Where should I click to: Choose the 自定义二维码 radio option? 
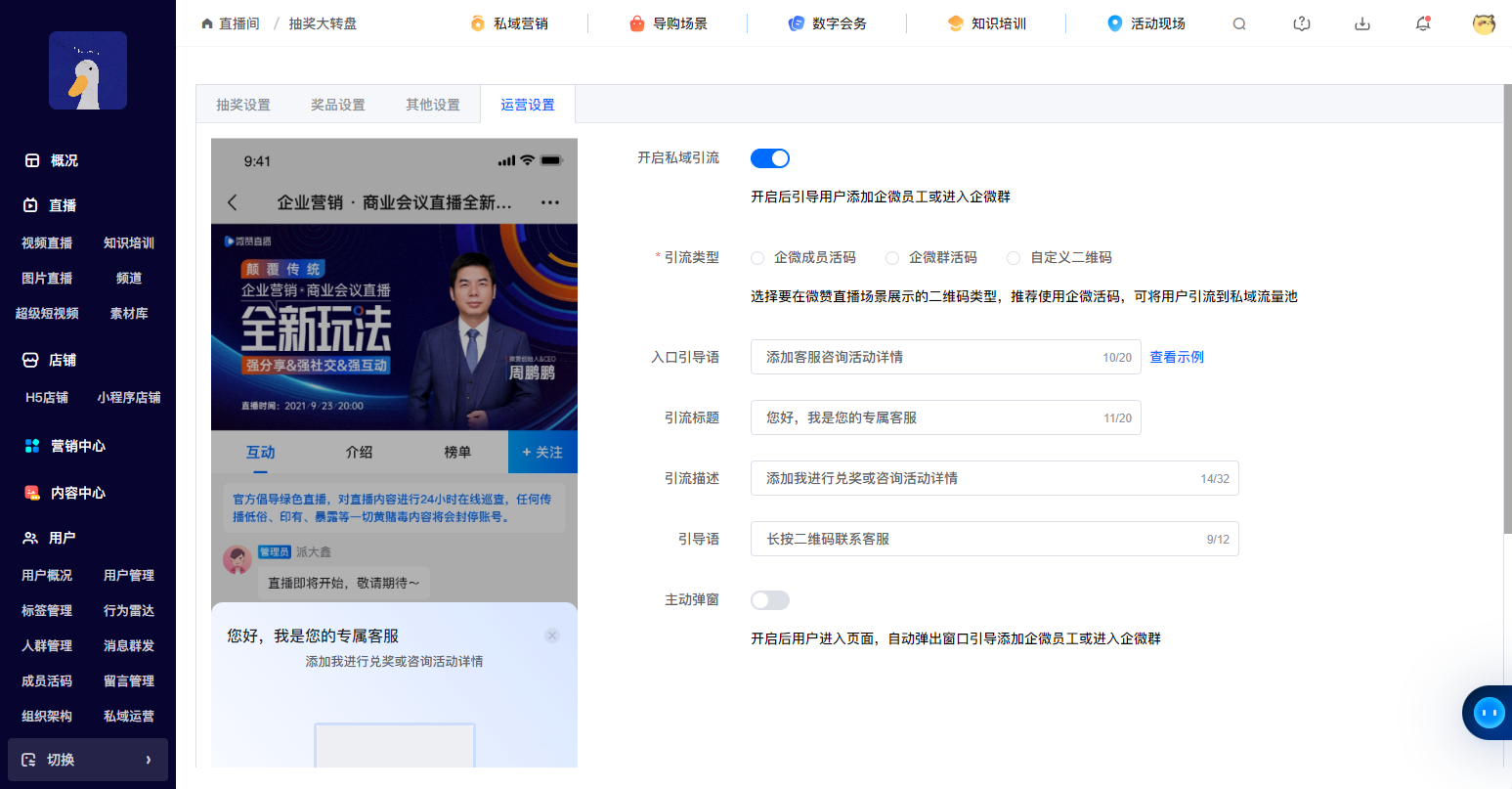pyautogui.click(x=1014, y=258)
